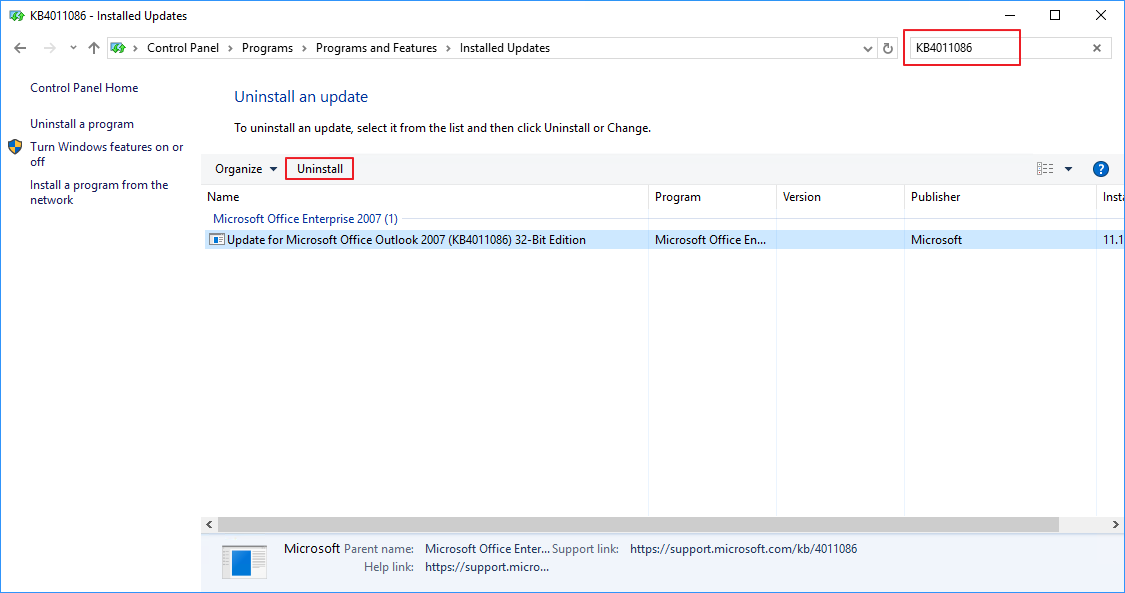
Task: Select Installed Updates breadcrumb
Action: 504,48
